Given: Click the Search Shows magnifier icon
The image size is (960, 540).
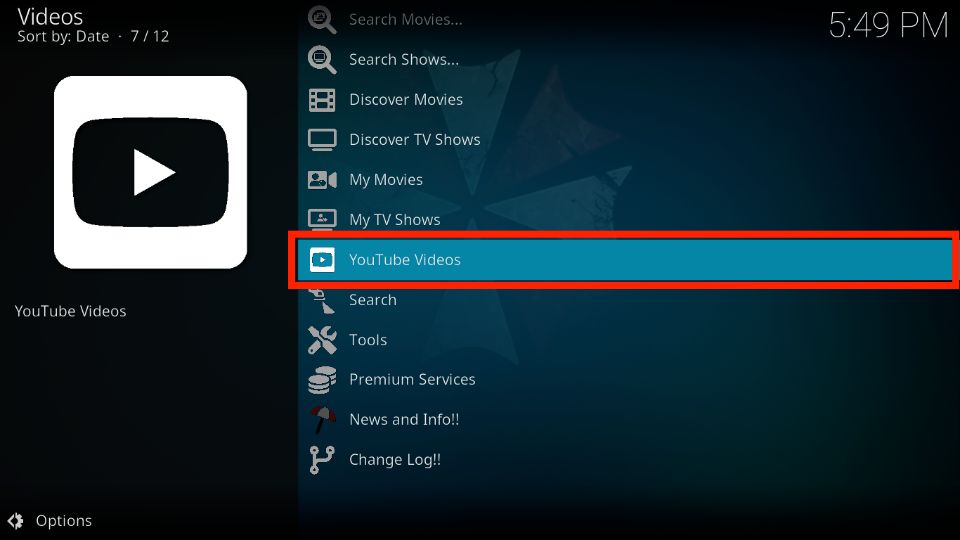Looking at the screenshot, I should 322,59.
